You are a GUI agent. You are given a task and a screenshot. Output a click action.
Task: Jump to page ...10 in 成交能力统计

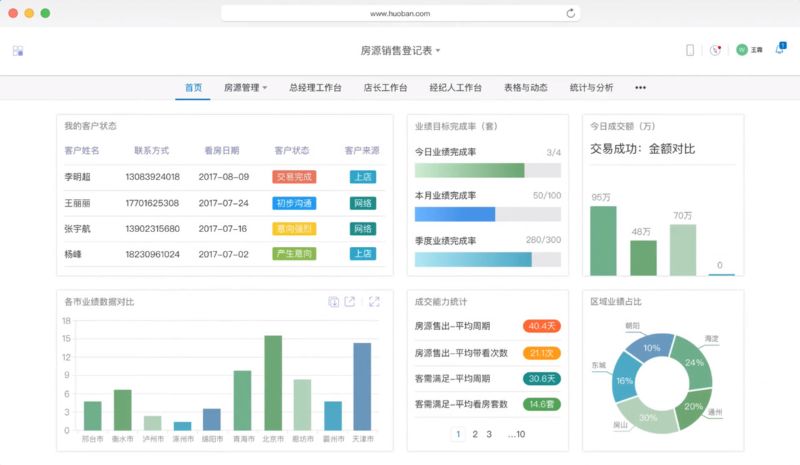(x=516, y=434)
